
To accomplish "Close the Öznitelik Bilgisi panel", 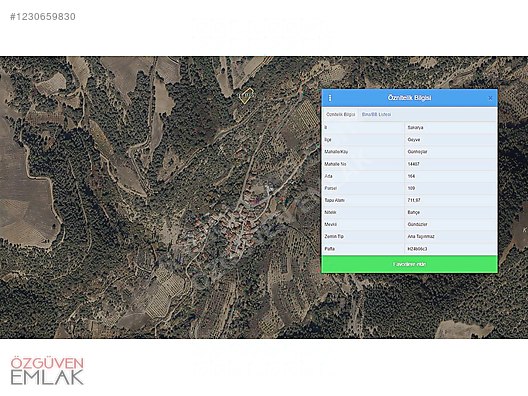I will pyautogui.click(x=490, y=98).
